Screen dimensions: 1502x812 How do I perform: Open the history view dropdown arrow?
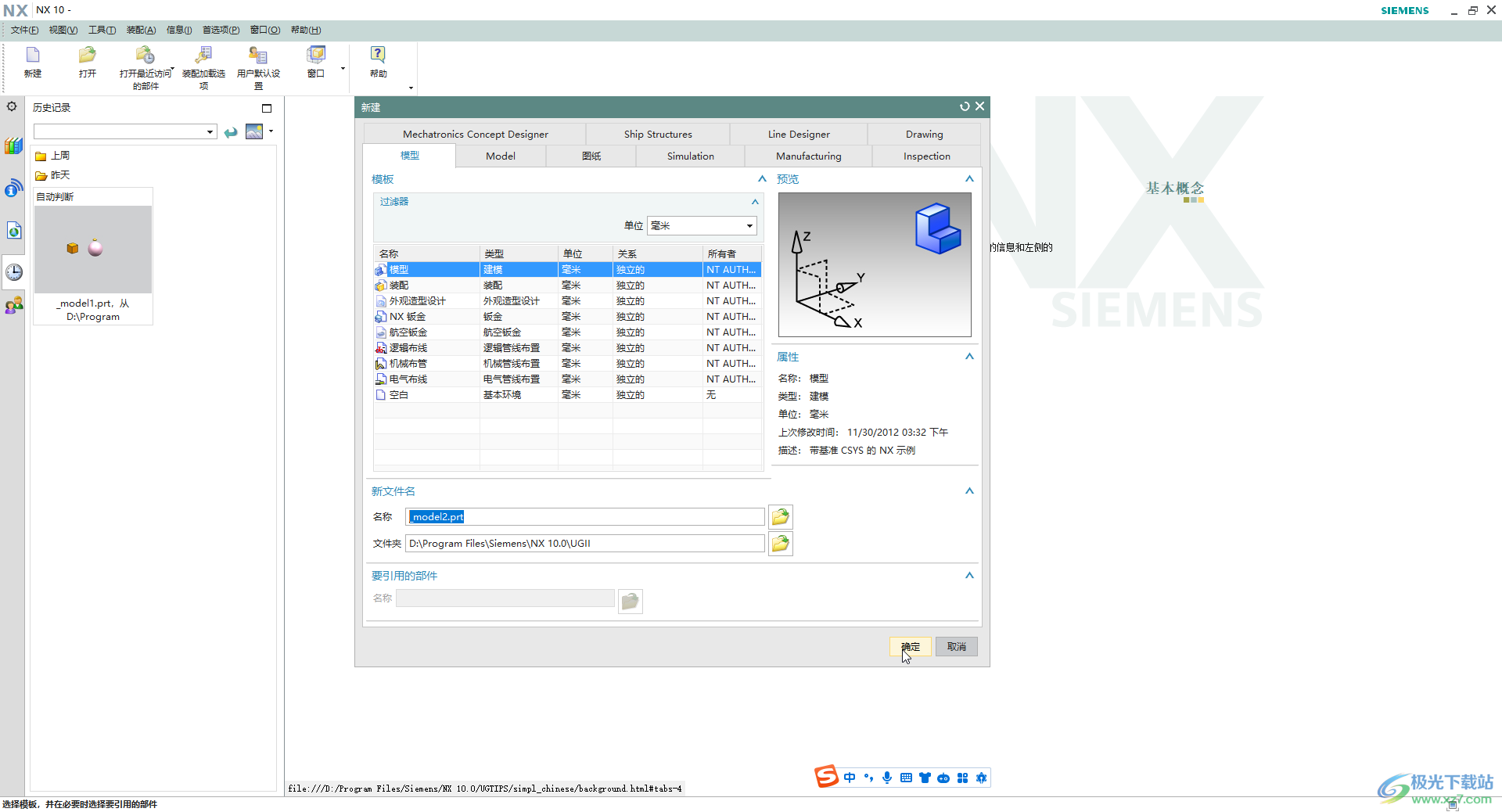(x=271, y=131)
